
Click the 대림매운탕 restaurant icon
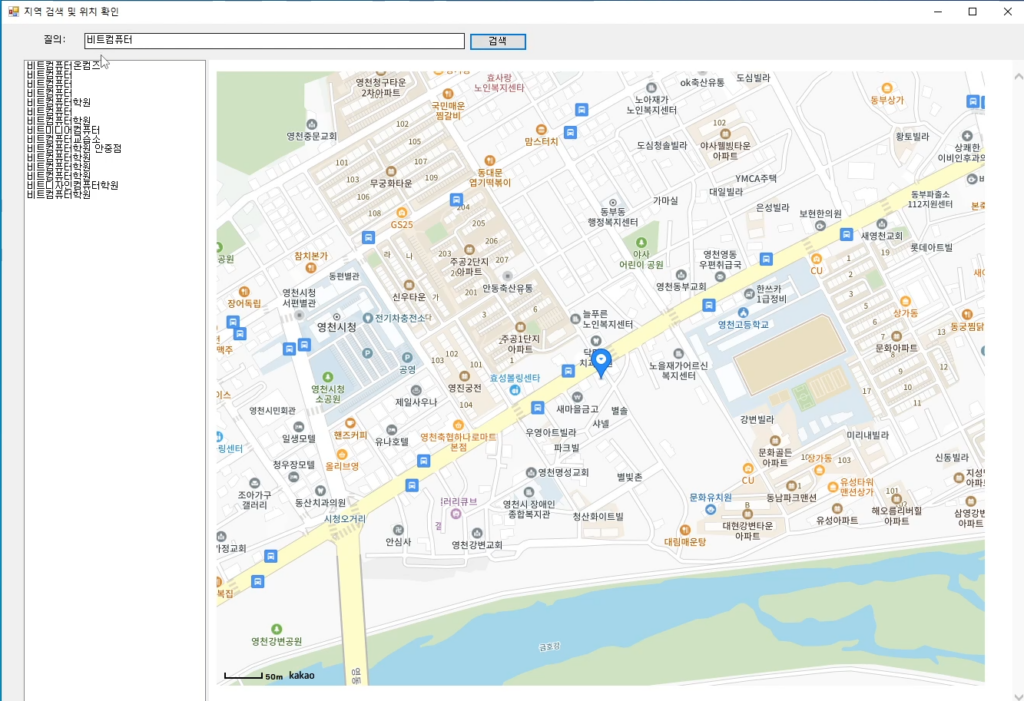click(x=684, y=530)
